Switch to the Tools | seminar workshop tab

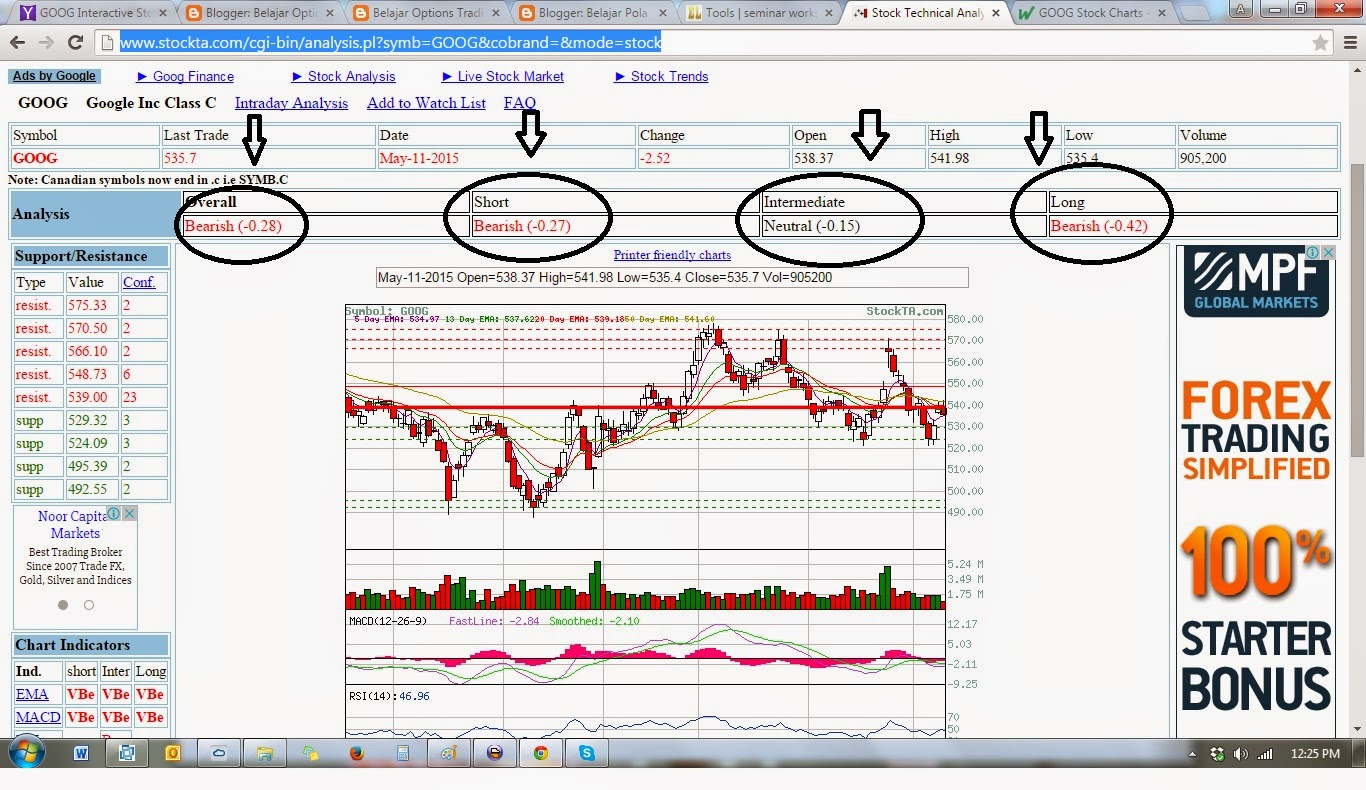click(757, 13)
